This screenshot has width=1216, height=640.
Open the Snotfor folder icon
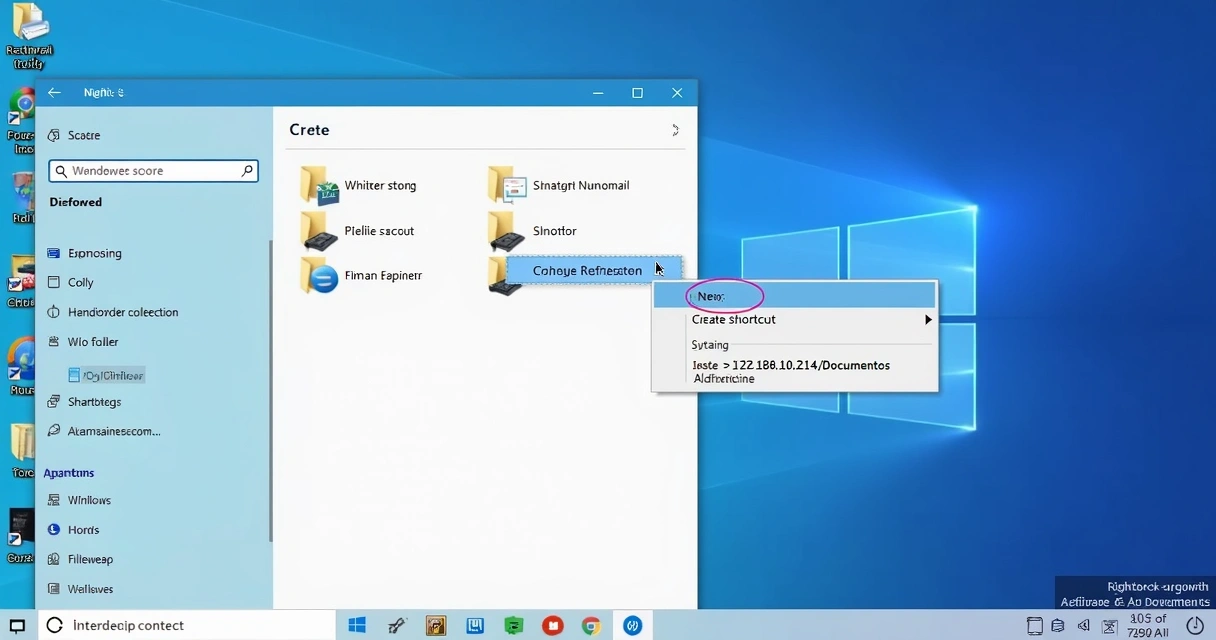coord(507,231)
